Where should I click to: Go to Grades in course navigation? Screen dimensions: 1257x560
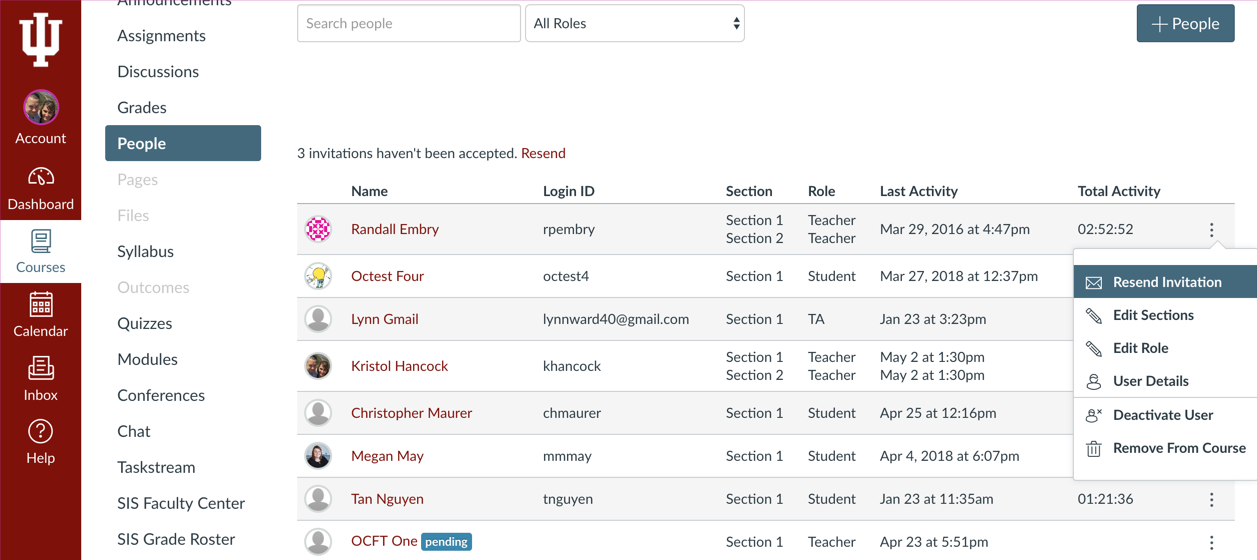(x=142, y=107)
